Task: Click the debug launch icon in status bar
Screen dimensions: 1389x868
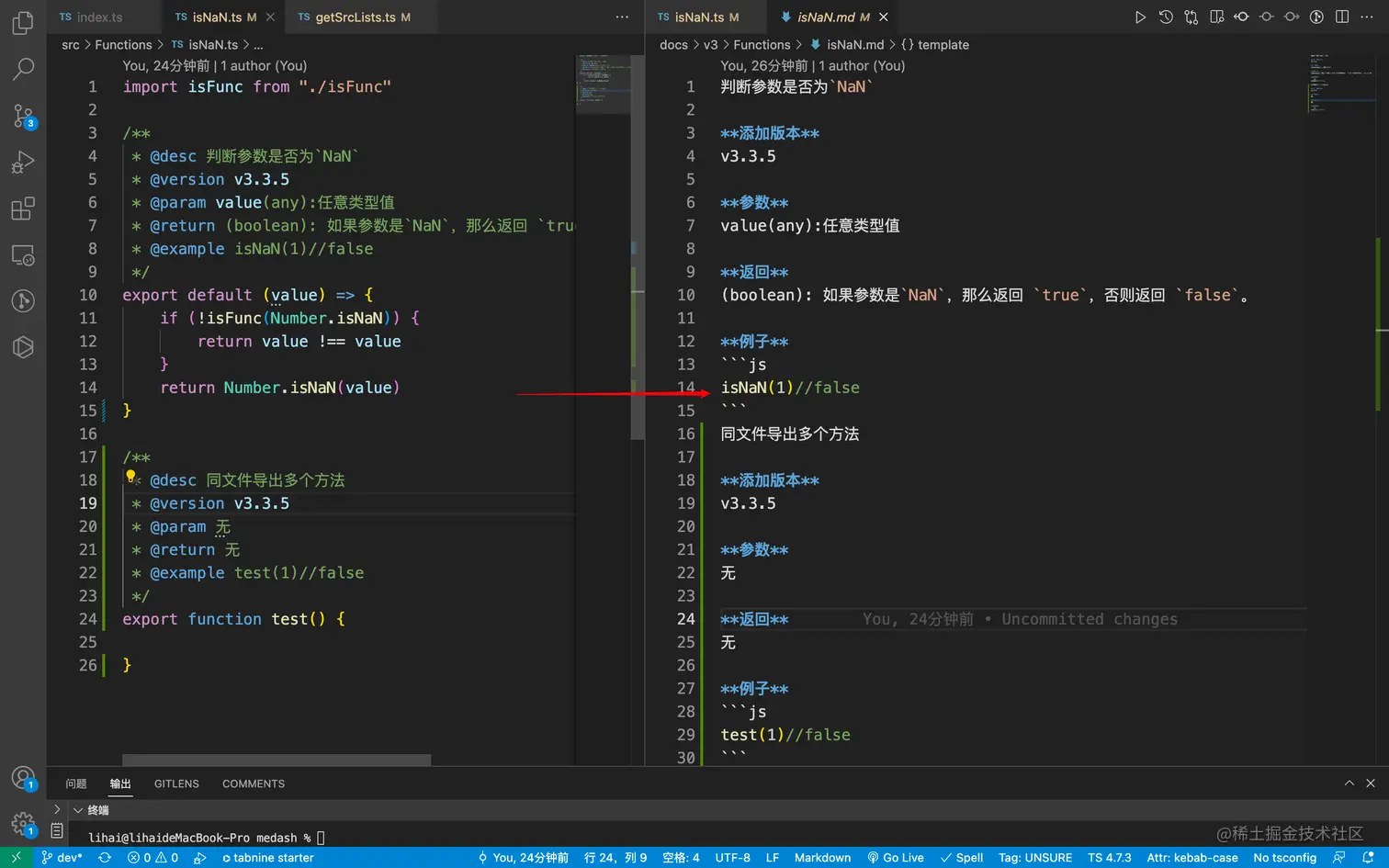Action: click(x=200, y=858)
